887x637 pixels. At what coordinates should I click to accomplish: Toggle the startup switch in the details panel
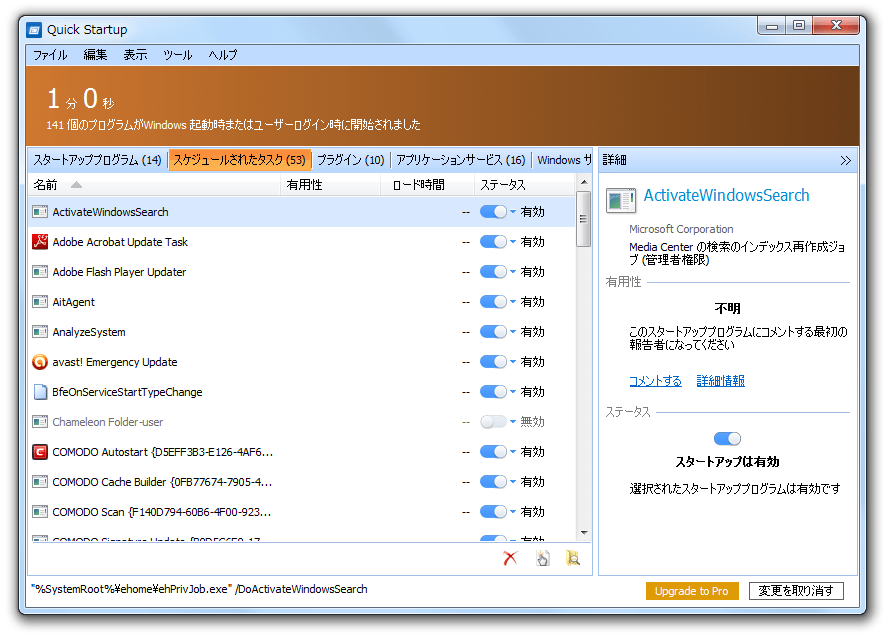click(x=727, y=438)
